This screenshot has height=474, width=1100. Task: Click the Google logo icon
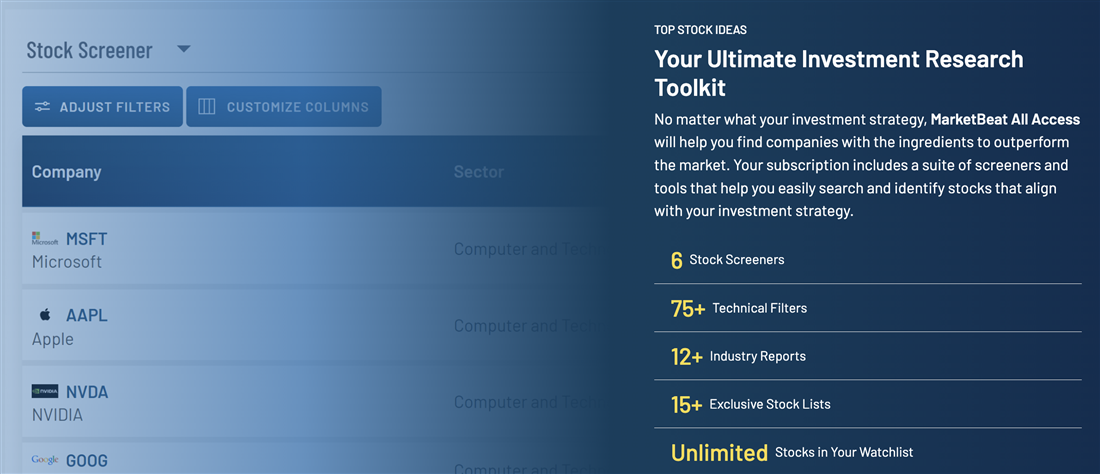[x=45, y=460]
